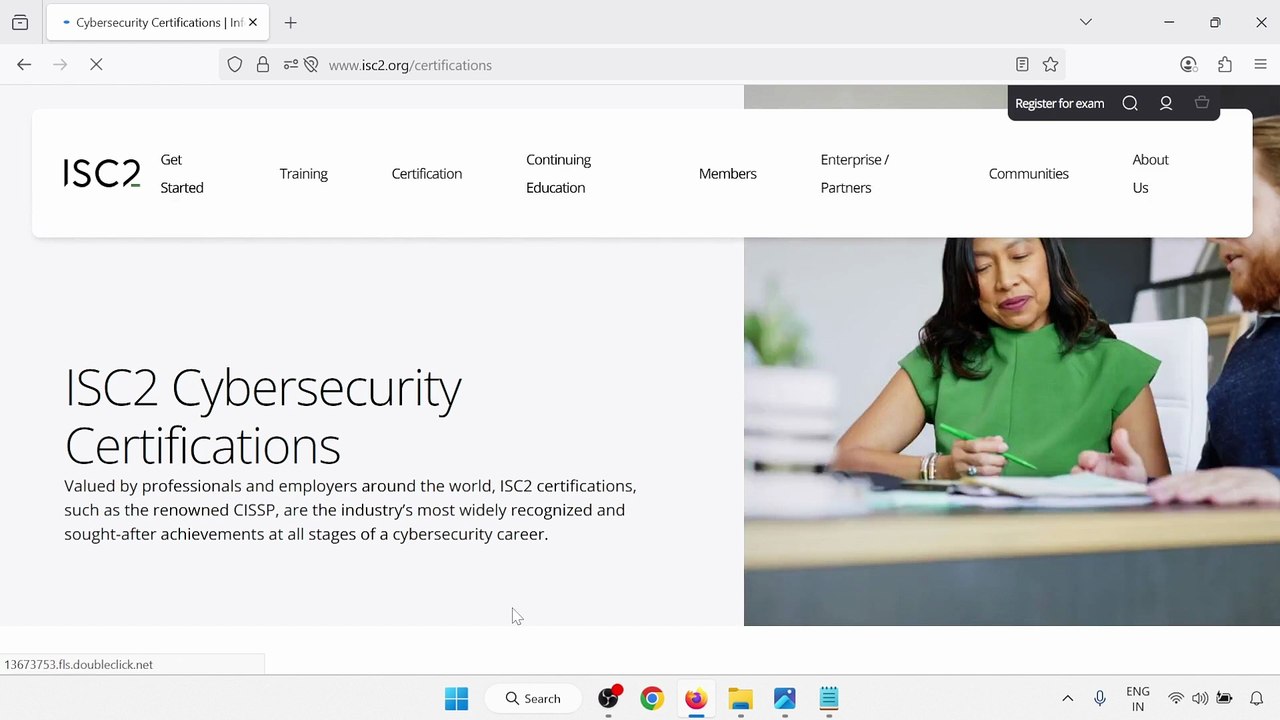Click the user account sign-in icon

pos(1166,103)
